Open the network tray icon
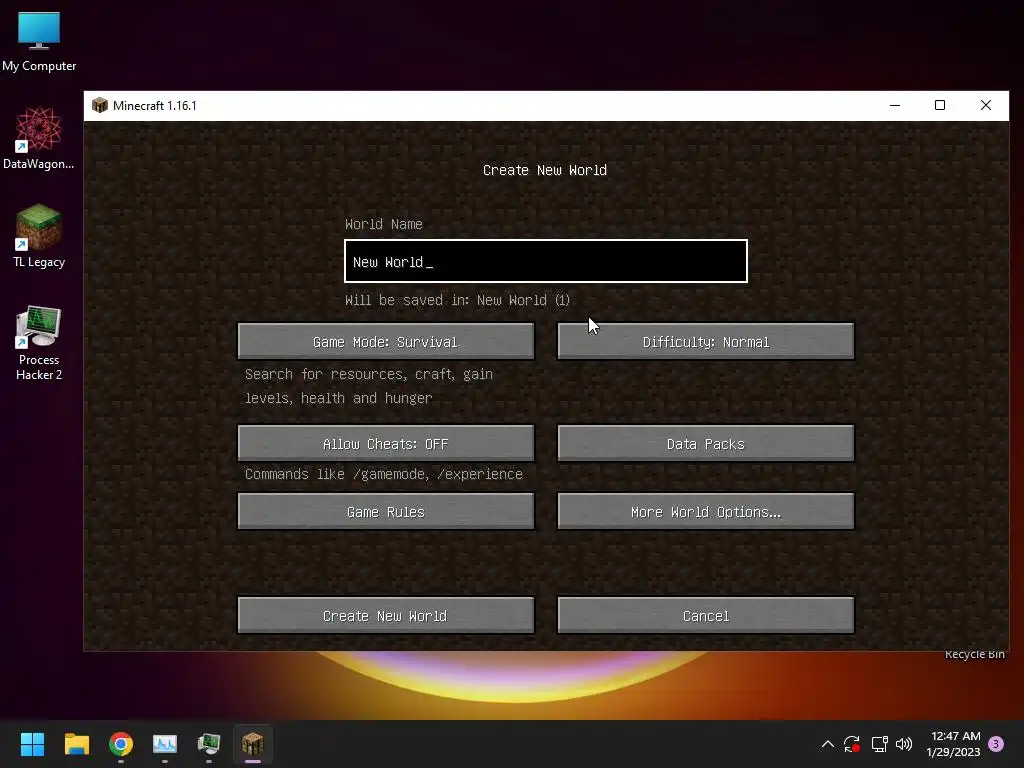The width and height of the screenshot is (1024, 768). [879, 744]
